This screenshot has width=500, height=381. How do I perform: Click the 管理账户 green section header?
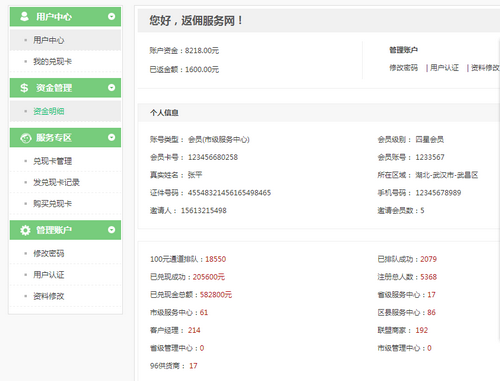click(65, 230)
